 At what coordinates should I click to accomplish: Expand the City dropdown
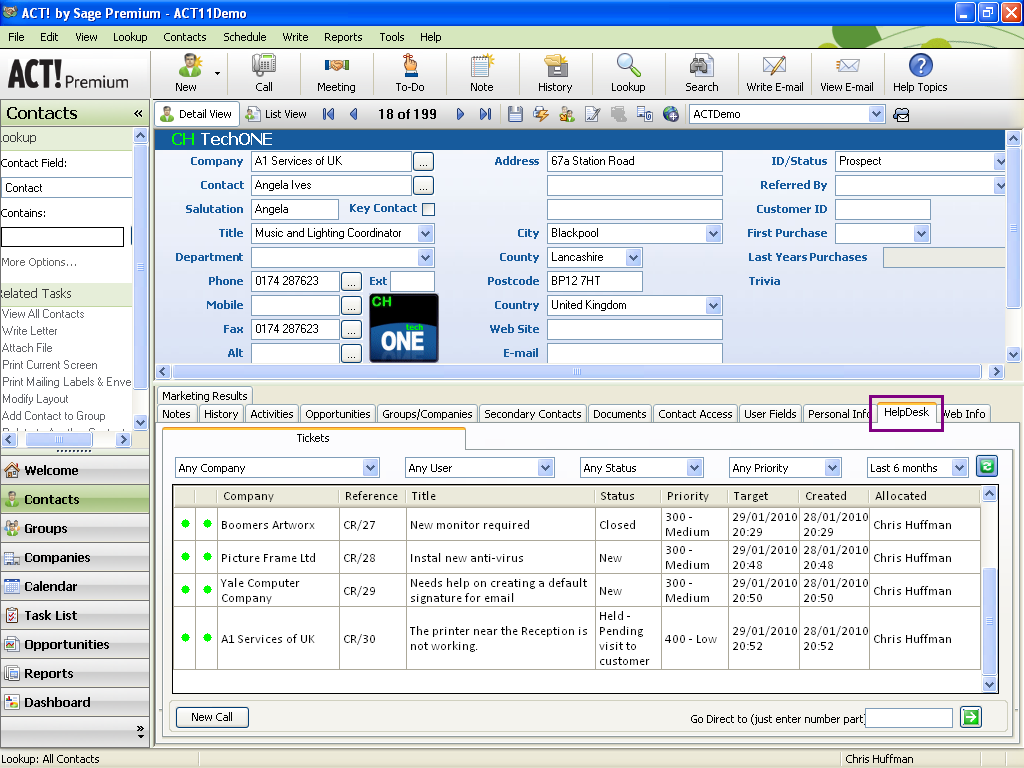(x=713, y=233)
